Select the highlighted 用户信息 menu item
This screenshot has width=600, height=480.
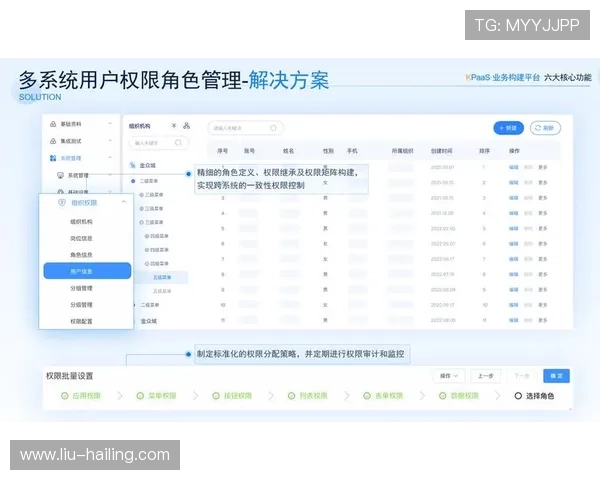coord(87,271)
